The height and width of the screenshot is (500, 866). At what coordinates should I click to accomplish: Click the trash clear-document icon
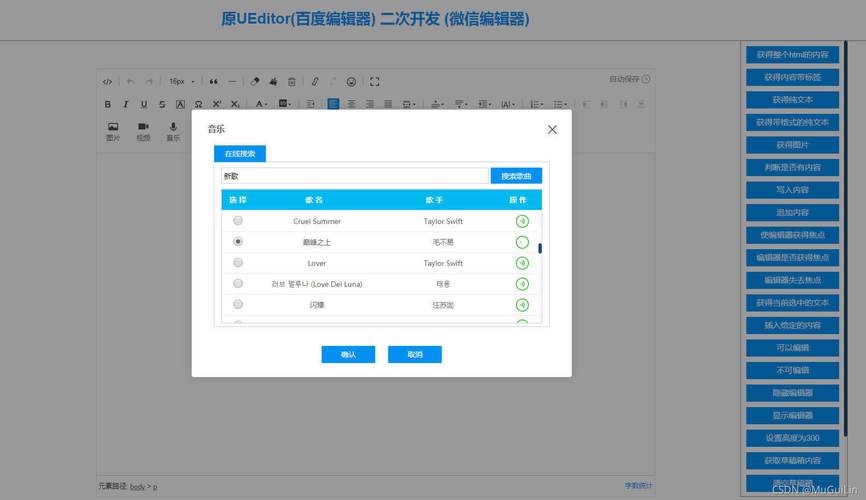(292, 82)
